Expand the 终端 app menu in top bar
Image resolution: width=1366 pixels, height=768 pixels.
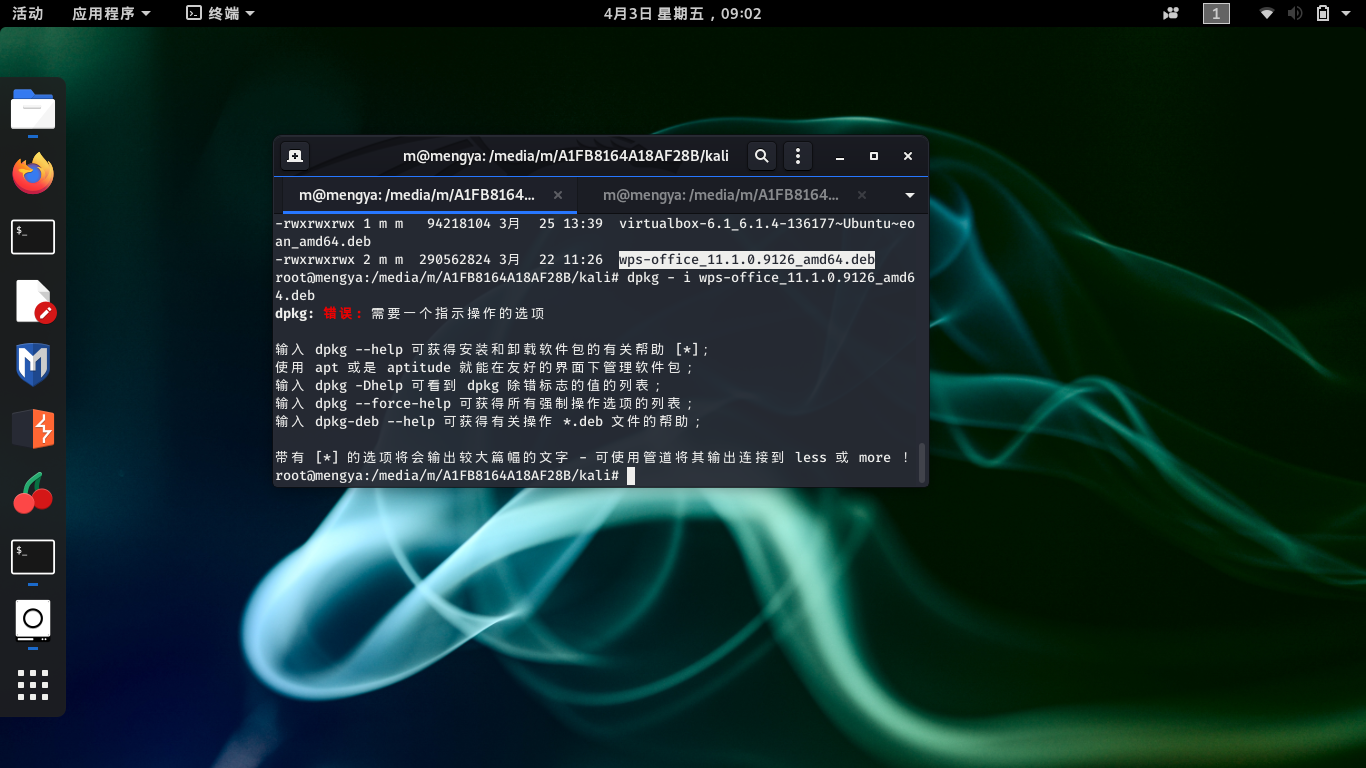[221, 13]
